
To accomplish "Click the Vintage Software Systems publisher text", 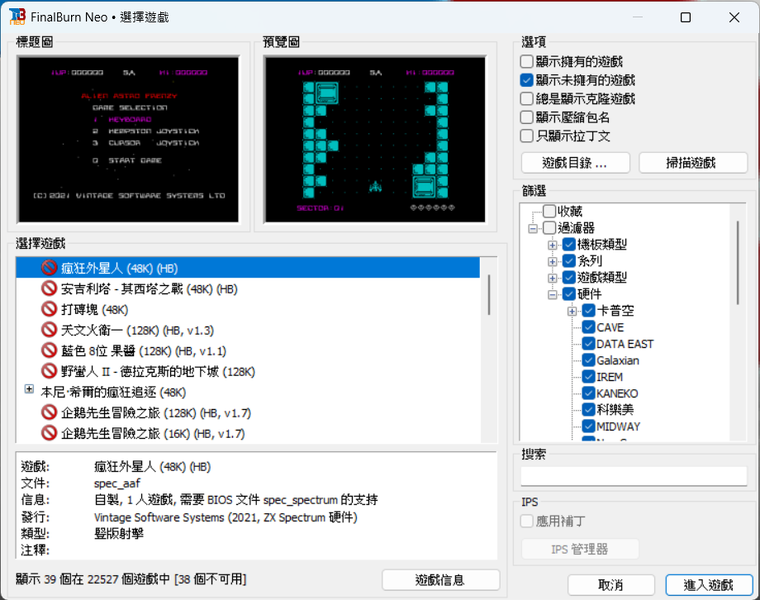I will click(x=159, y=517).
